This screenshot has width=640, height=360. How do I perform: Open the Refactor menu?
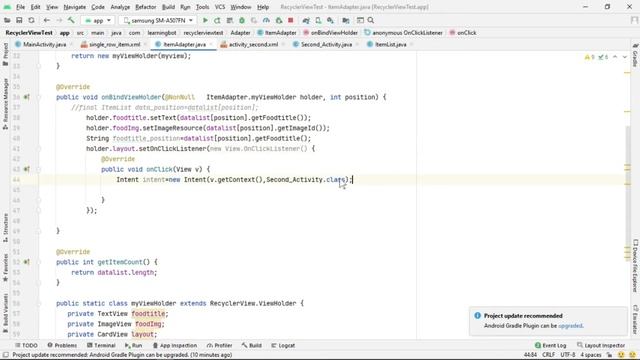coord(146,7)
